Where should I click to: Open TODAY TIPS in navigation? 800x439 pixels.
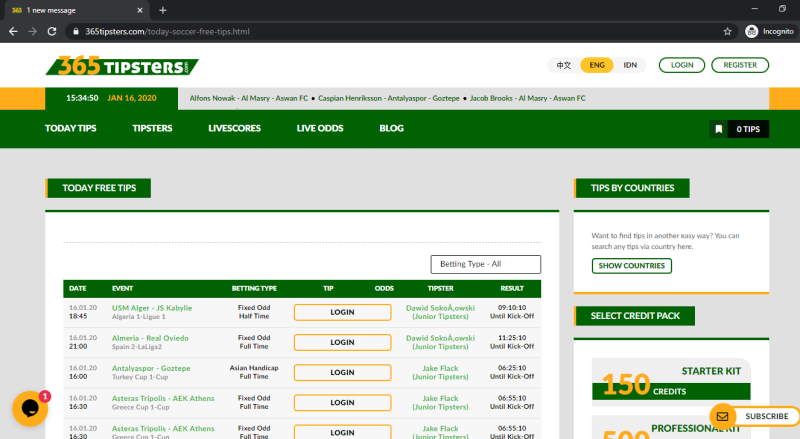[x=70, y=129]
